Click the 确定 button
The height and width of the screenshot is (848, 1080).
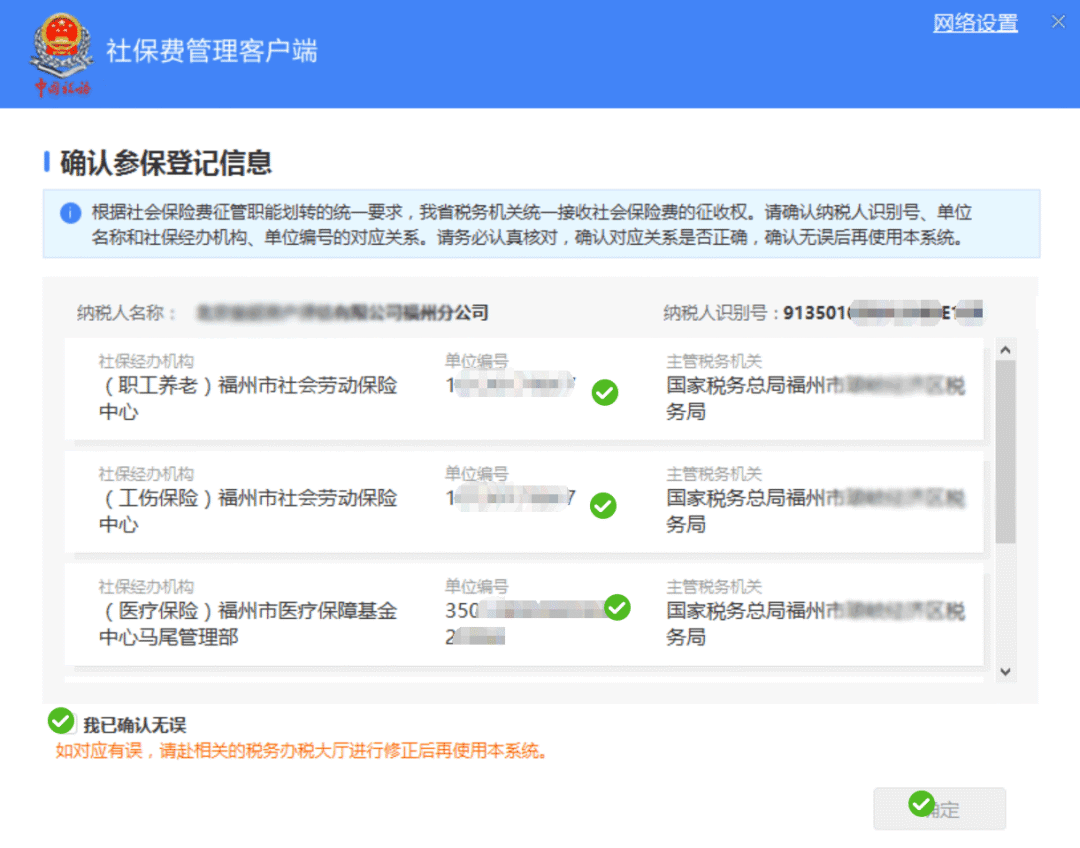point(939,809)
